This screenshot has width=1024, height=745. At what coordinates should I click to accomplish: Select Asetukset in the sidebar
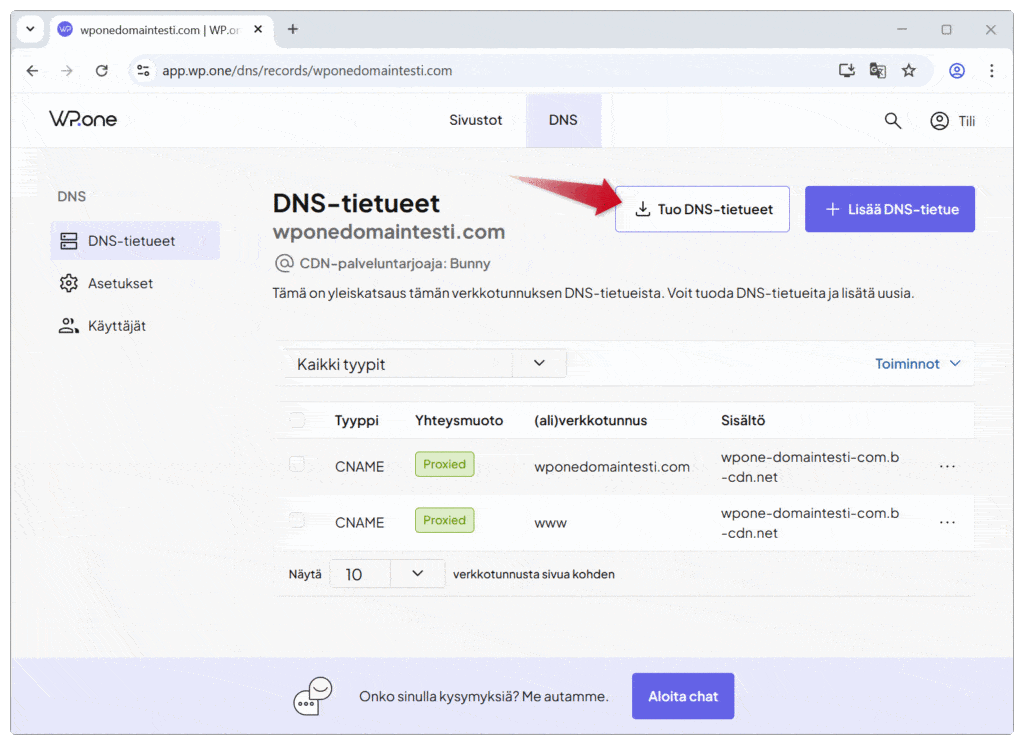(120, 283)
